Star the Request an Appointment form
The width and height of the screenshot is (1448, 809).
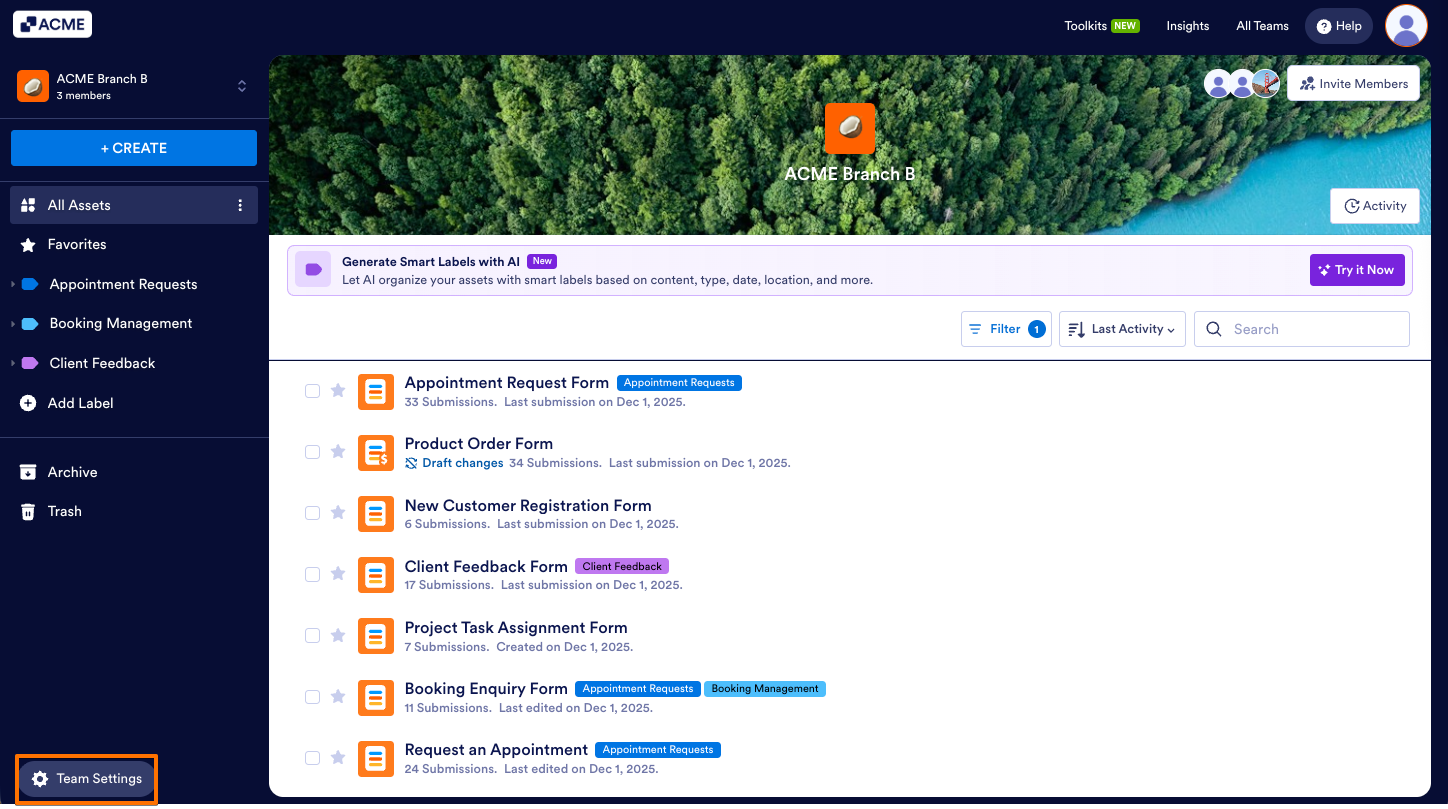click(x=338, y=758)
